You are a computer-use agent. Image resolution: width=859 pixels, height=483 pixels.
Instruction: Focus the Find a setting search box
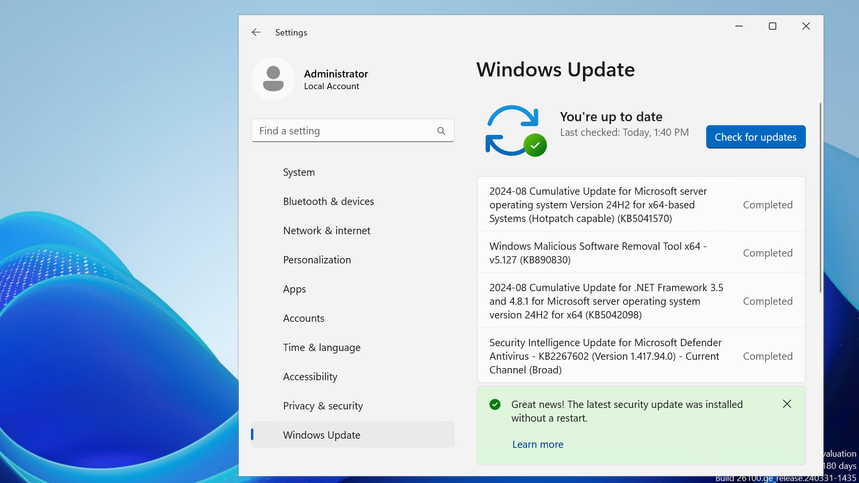[353, 131]
